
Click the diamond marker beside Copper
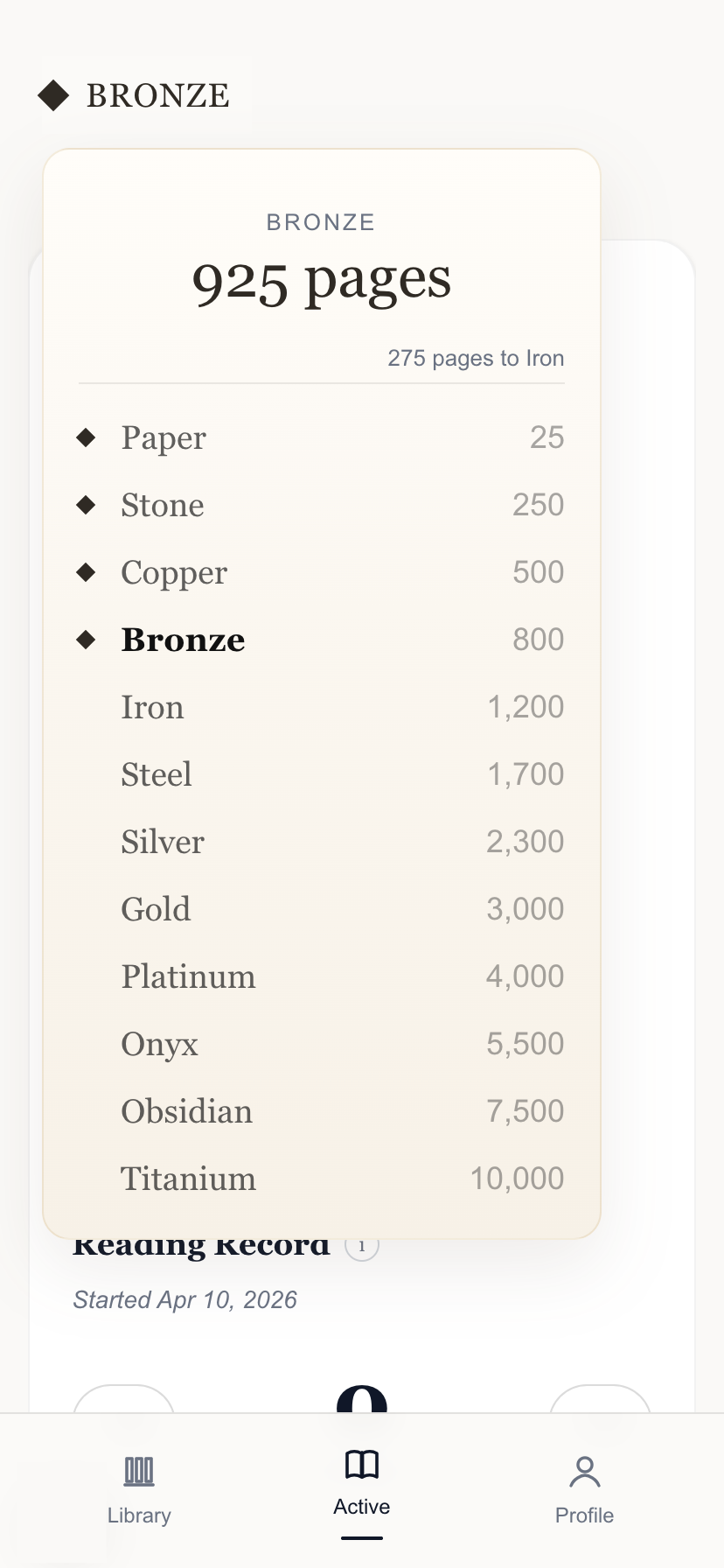(x=86, y=571)
